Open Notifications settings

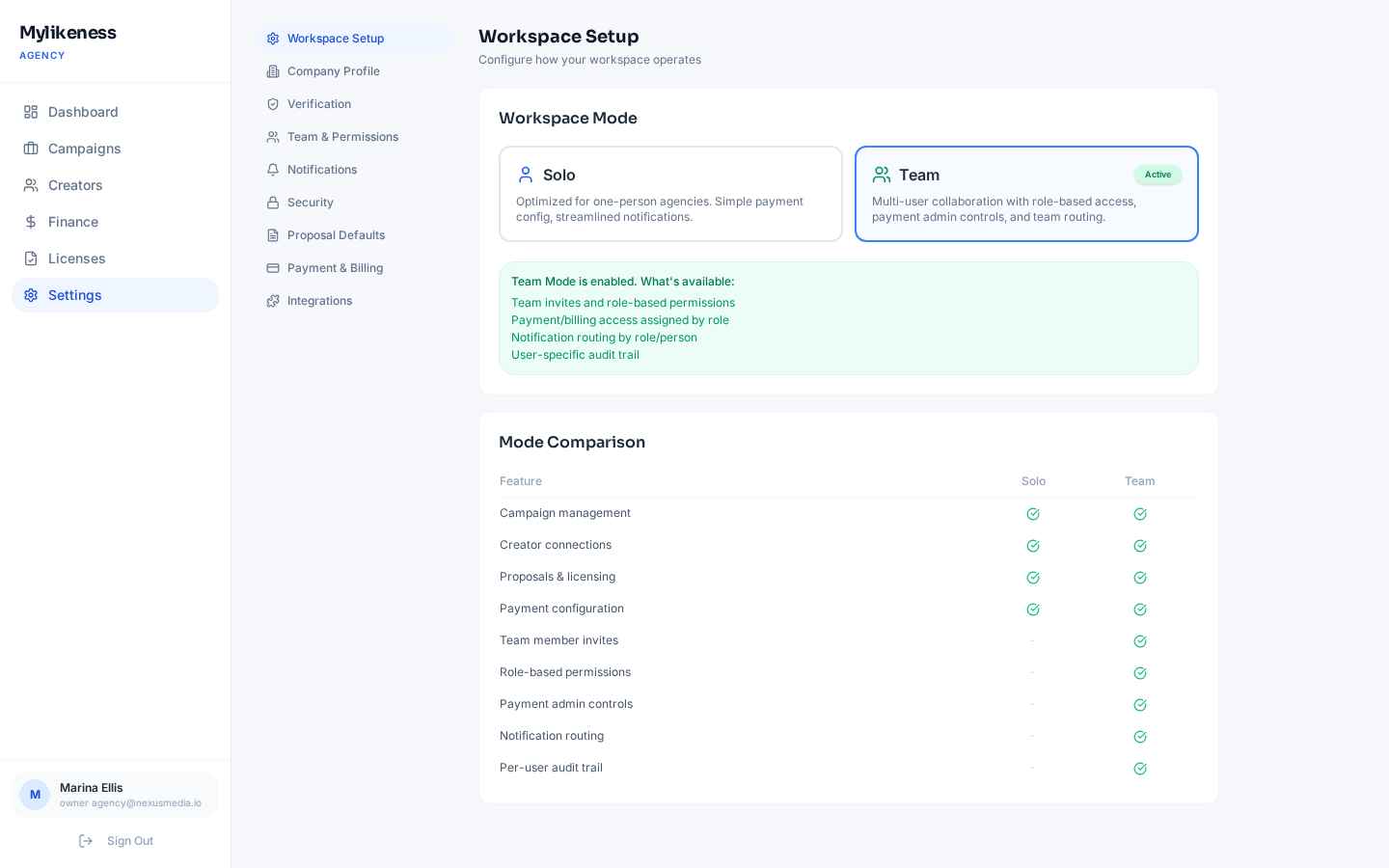(355, 170)
